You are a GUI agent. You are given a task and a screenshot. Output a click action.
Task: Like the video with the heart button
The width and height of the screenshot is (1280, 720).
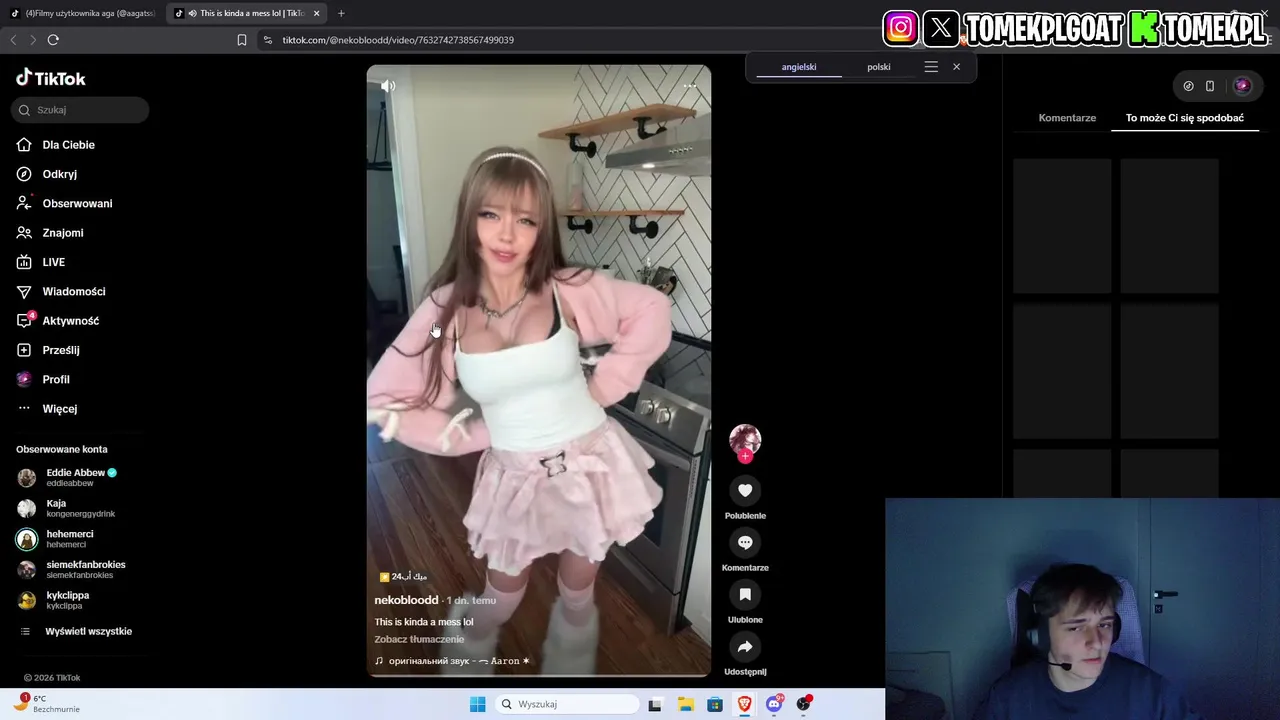tap(745, 490)
